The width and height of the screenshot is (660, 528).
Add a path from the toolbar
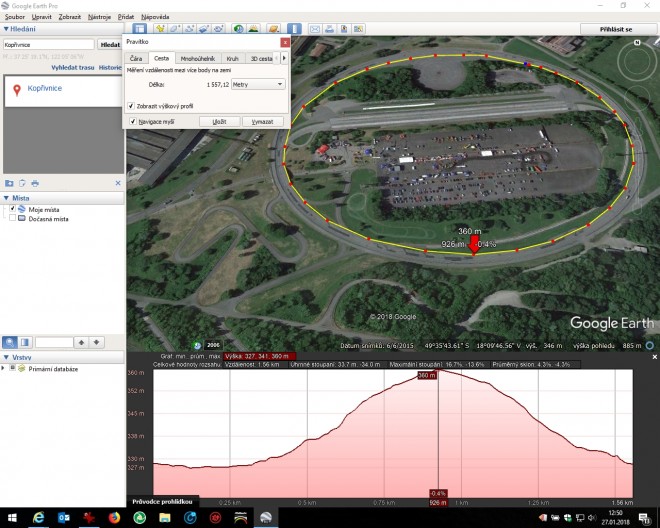189,29
